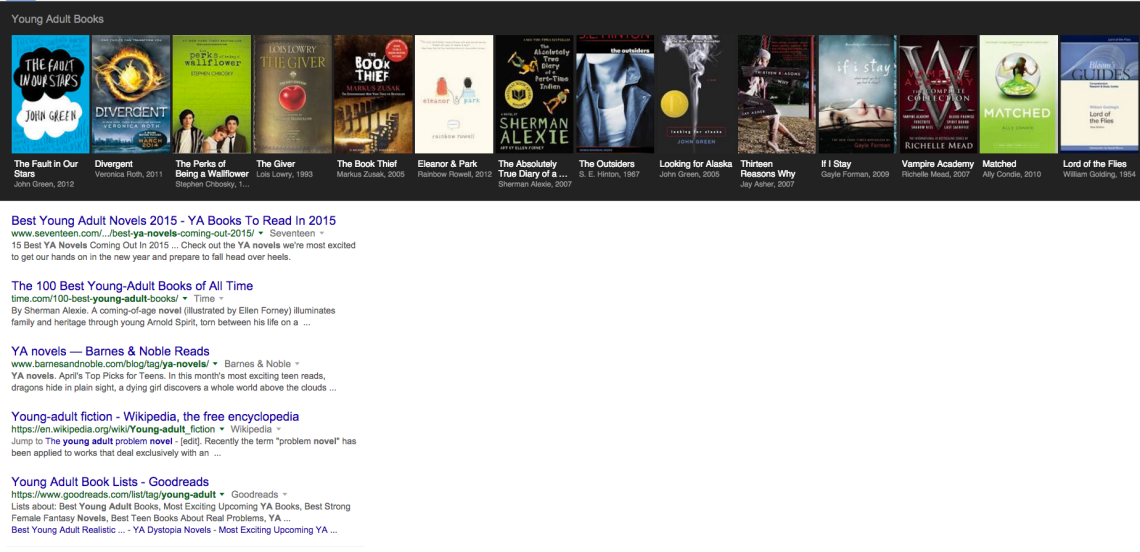Click the Rainbow Rowell, 2012 caption
The image size is (1140, 552).
pyautogui.click(x=454, y=175)
